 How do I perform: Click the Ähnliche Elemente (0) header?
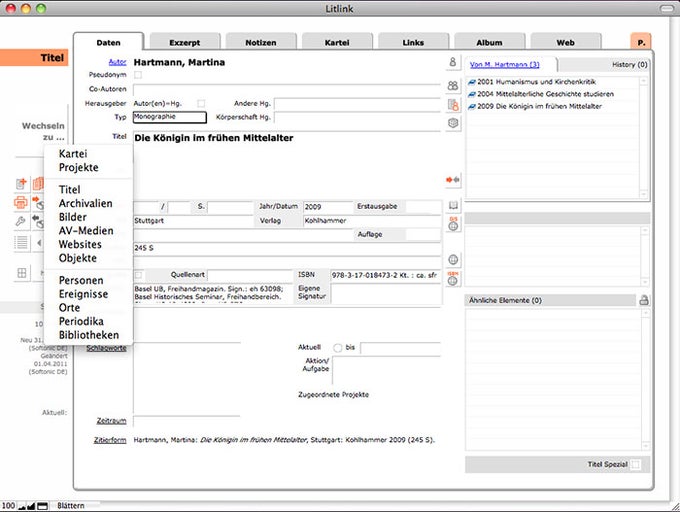pos(550,300)
